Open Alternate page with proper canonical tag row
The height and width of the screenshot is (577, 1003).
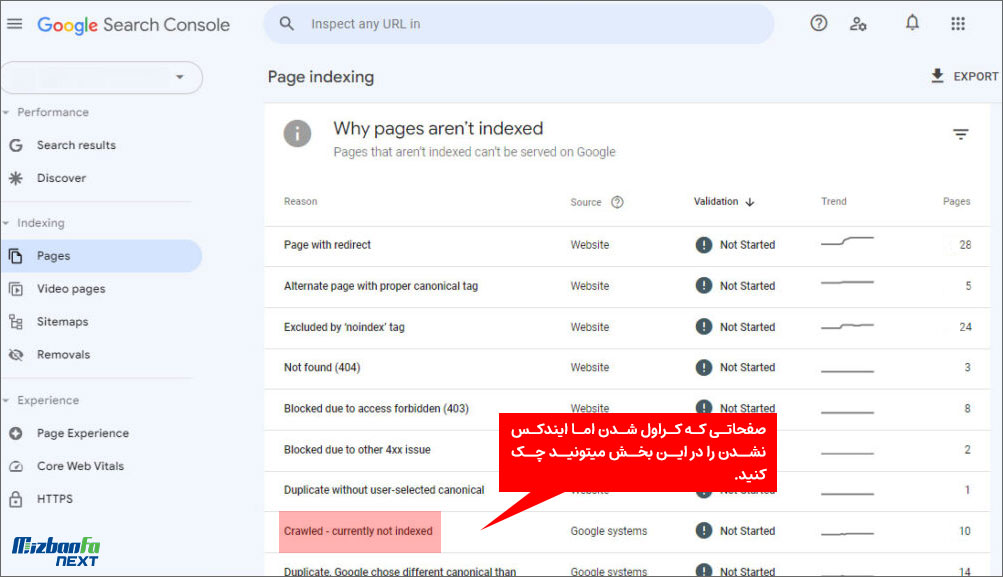[x=627, y=286]
